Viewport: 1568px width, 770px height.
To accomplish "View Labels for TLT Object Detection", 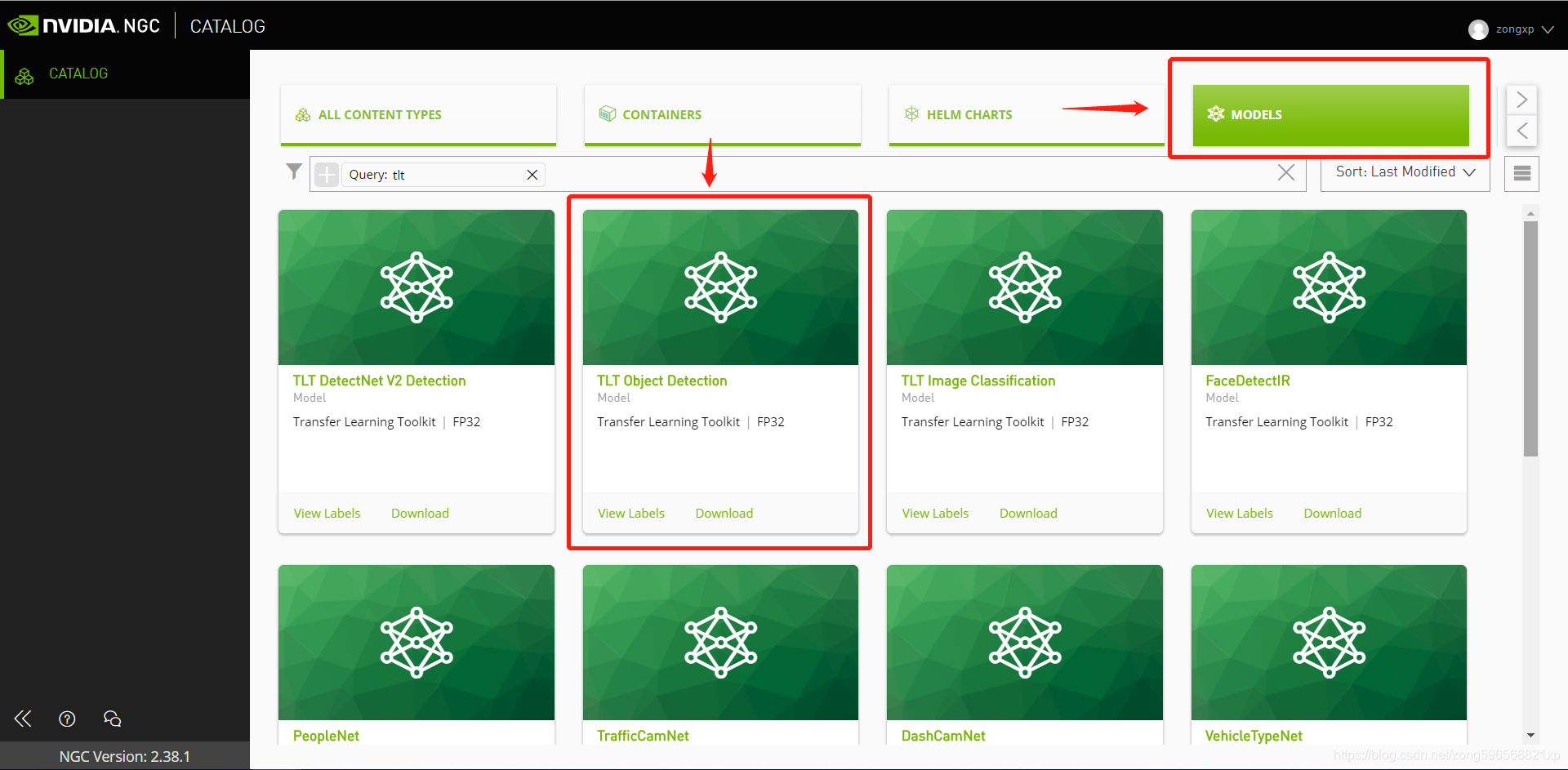I will [631, 514].
